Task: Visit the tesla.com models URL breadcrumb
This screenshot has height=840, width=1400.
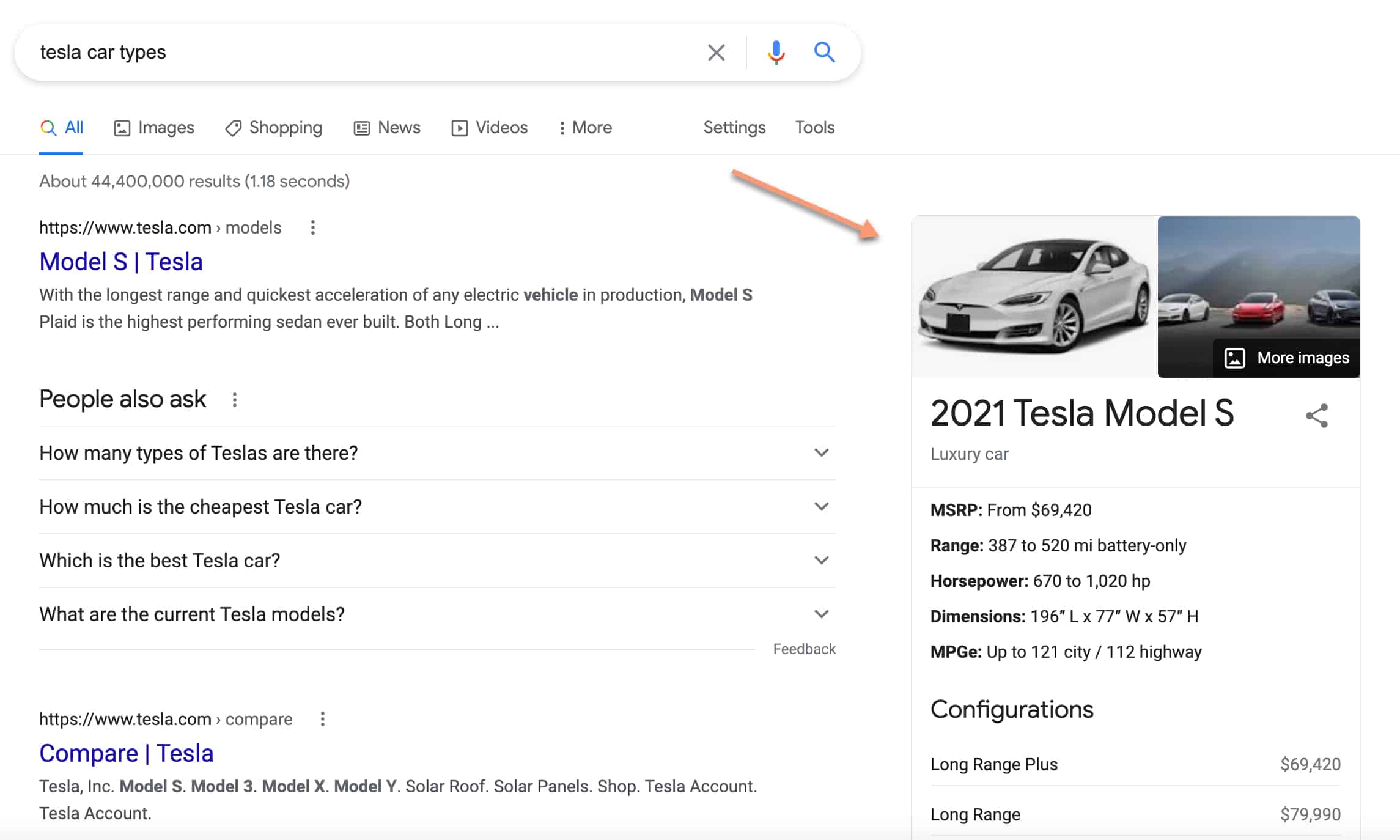Action: click(160, 227)
